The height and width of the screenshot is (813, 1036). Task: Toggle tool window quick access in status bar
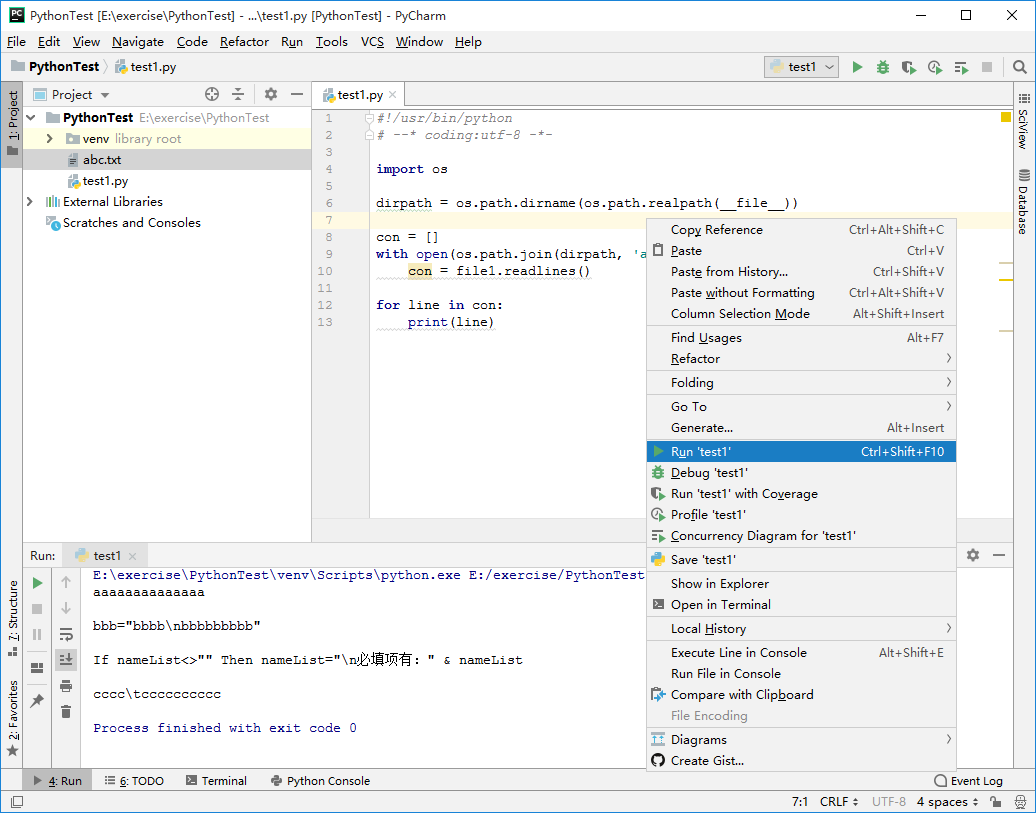(17, 802)
